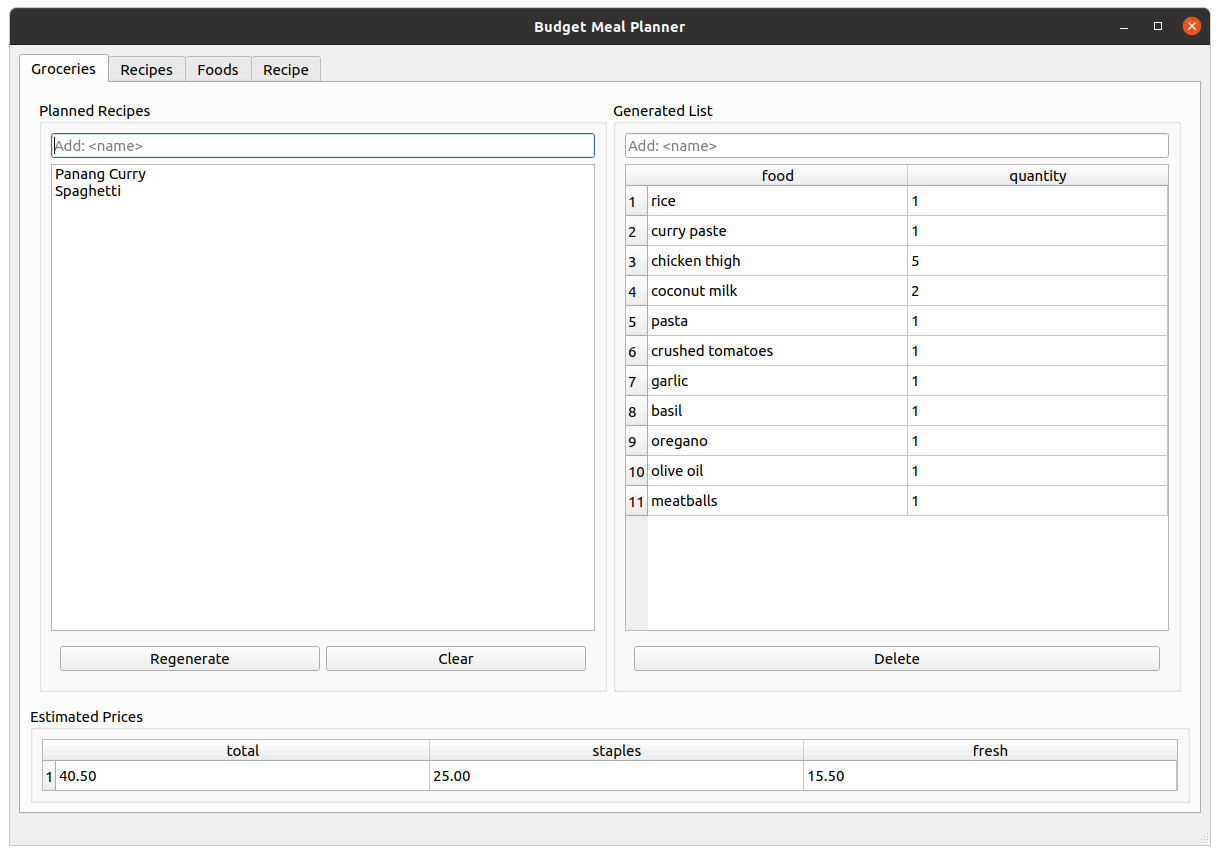Select quantity cell for chicken thigh

pos(1037,261)
